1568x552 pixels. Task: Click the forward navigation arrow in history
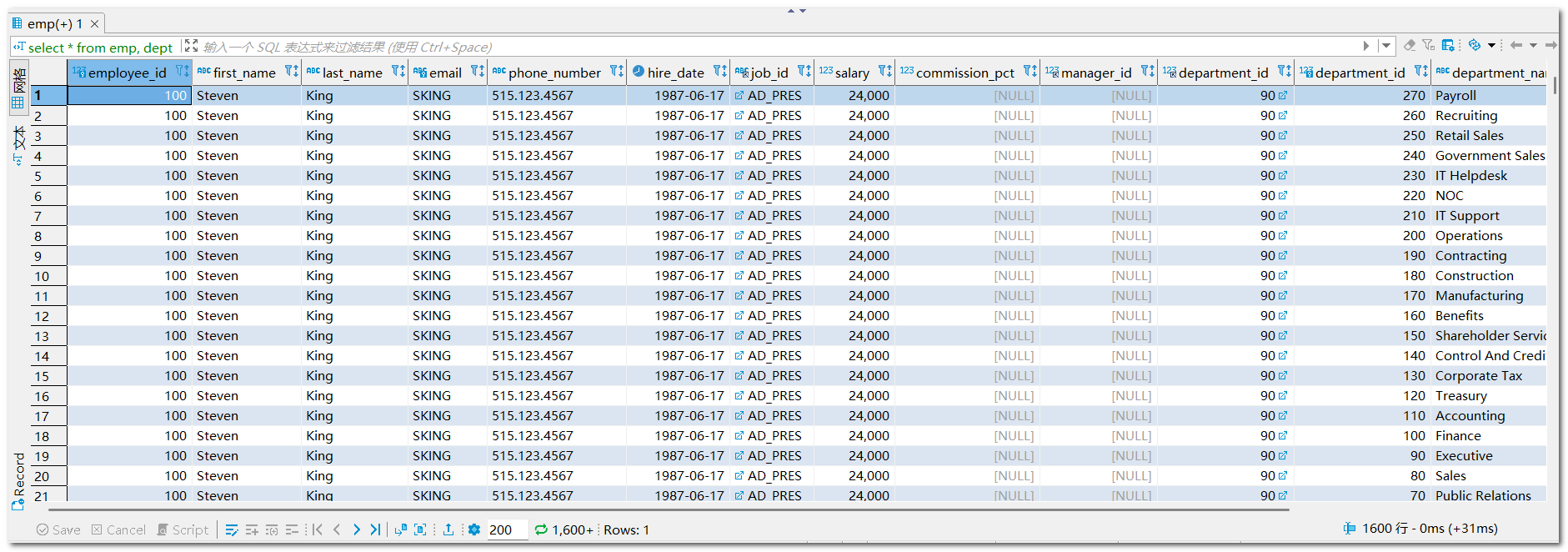pos(1551,45)
